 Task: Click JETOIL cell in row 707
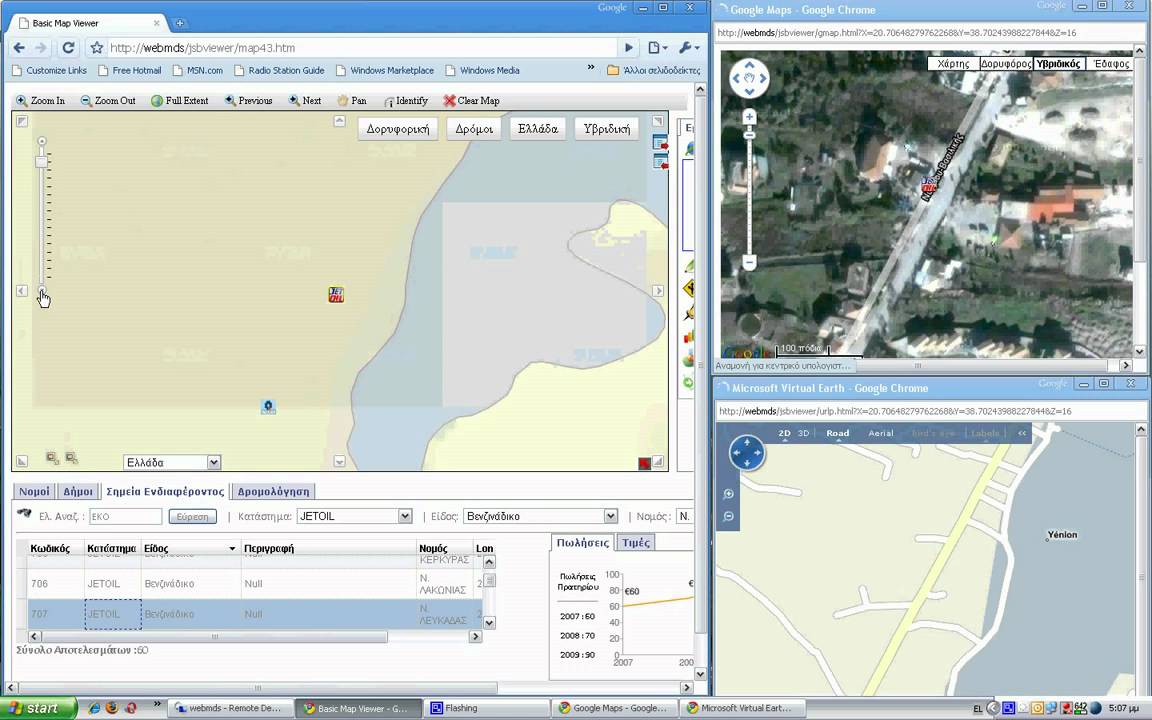pos(113,614)
